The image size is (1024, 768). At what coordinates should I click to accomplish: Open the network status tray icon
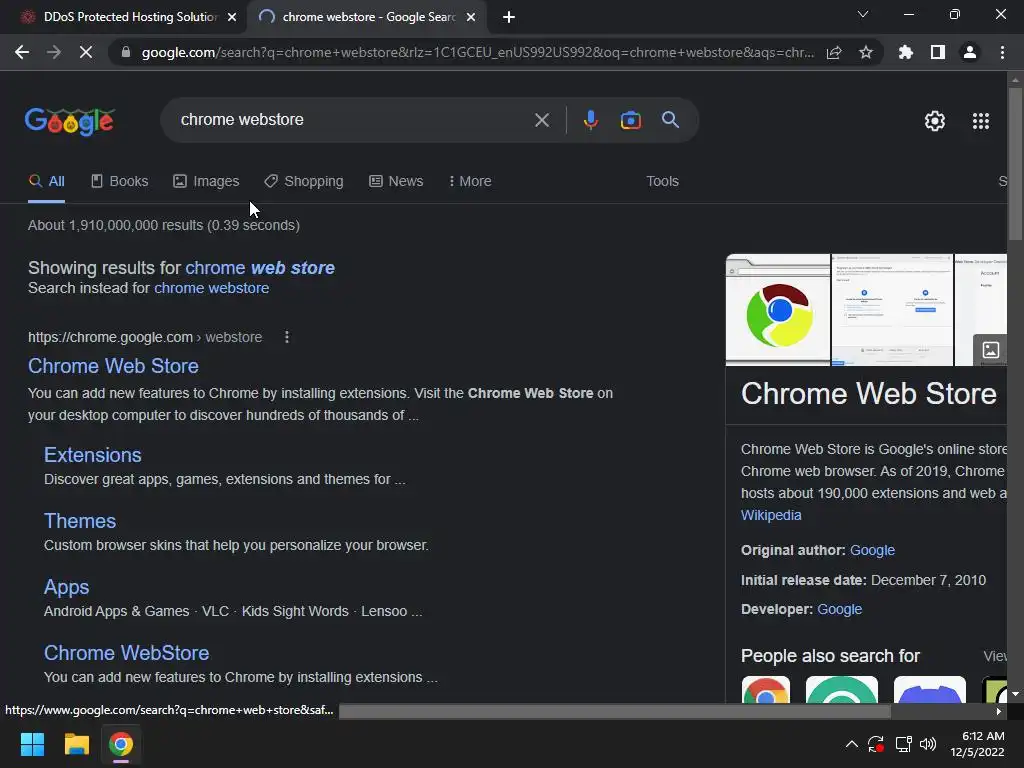903,744
